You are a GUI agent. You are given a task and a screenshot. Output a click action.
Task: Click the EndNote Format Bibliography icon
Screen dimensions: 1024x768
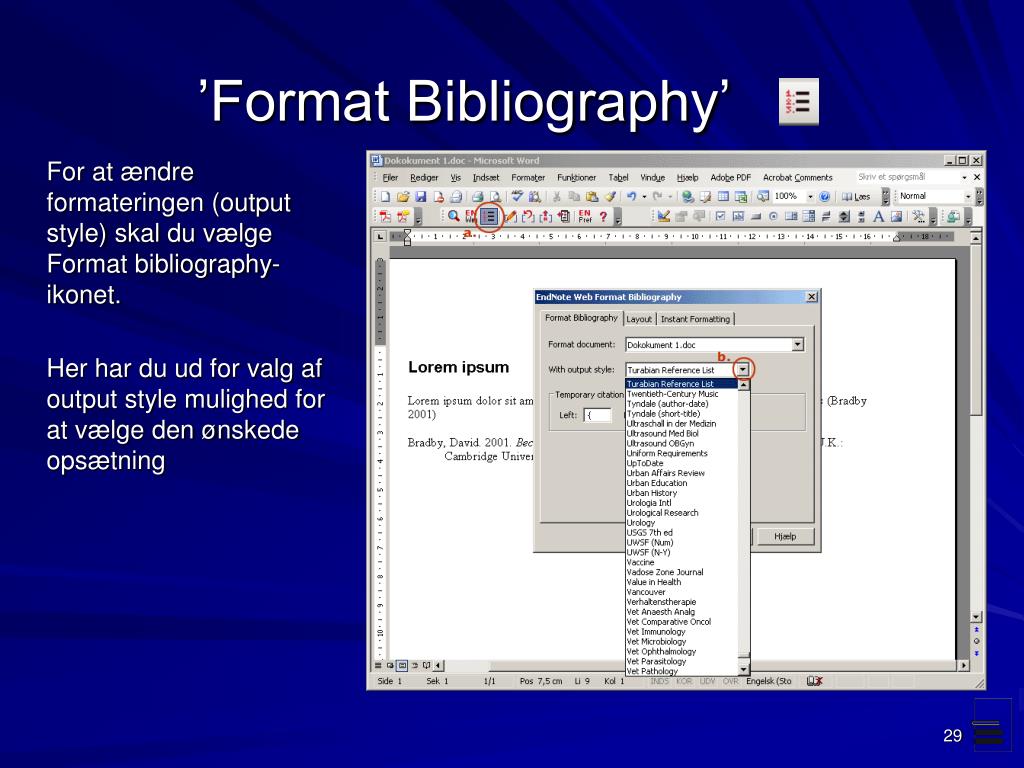[489, 216]
